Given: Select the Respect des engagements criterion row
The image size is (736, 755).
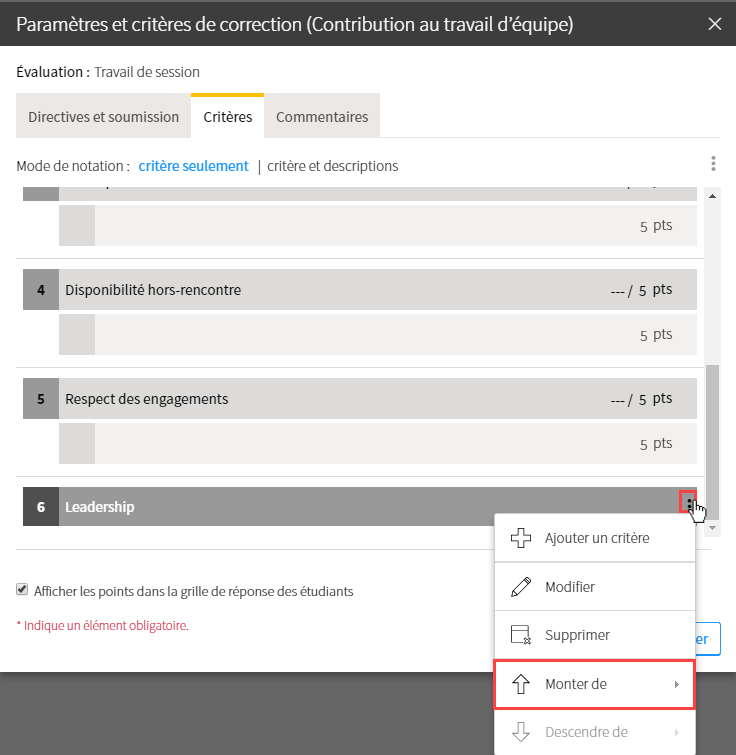Looking at the screenshot, I should coord(360,398).
